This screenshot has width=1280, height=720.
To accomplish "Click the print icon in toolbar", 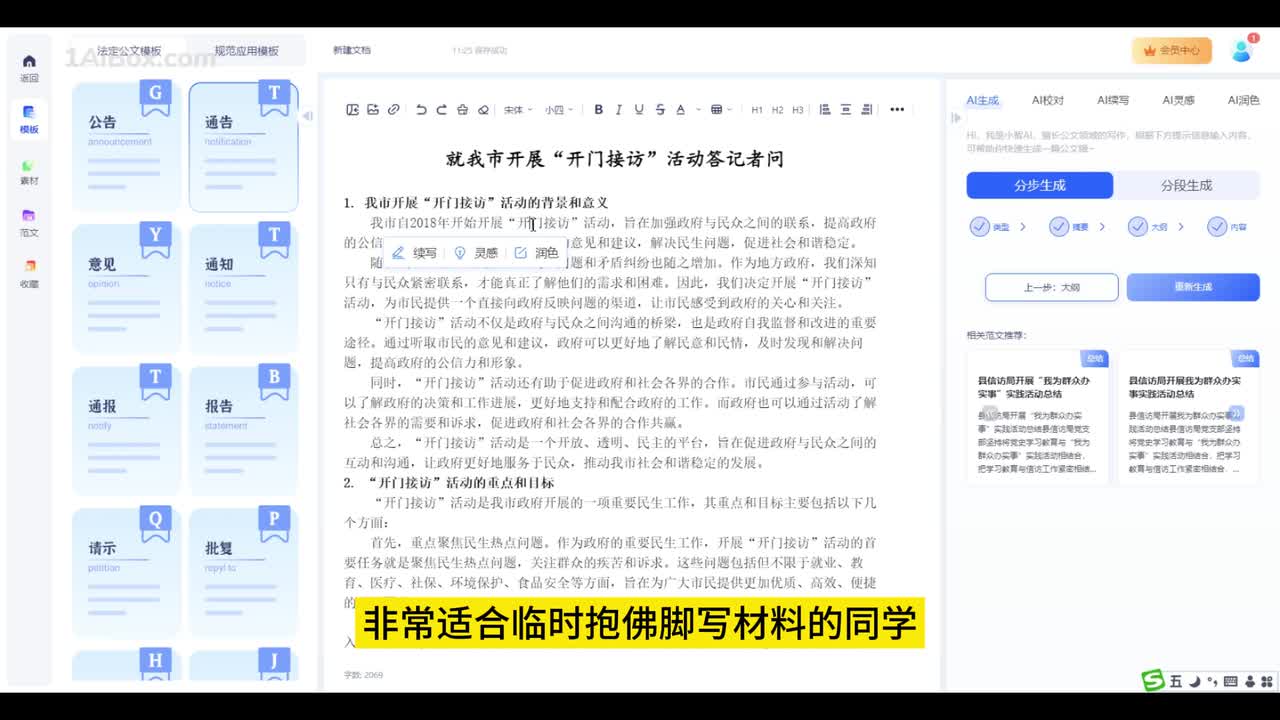I will tap(462, 110).
